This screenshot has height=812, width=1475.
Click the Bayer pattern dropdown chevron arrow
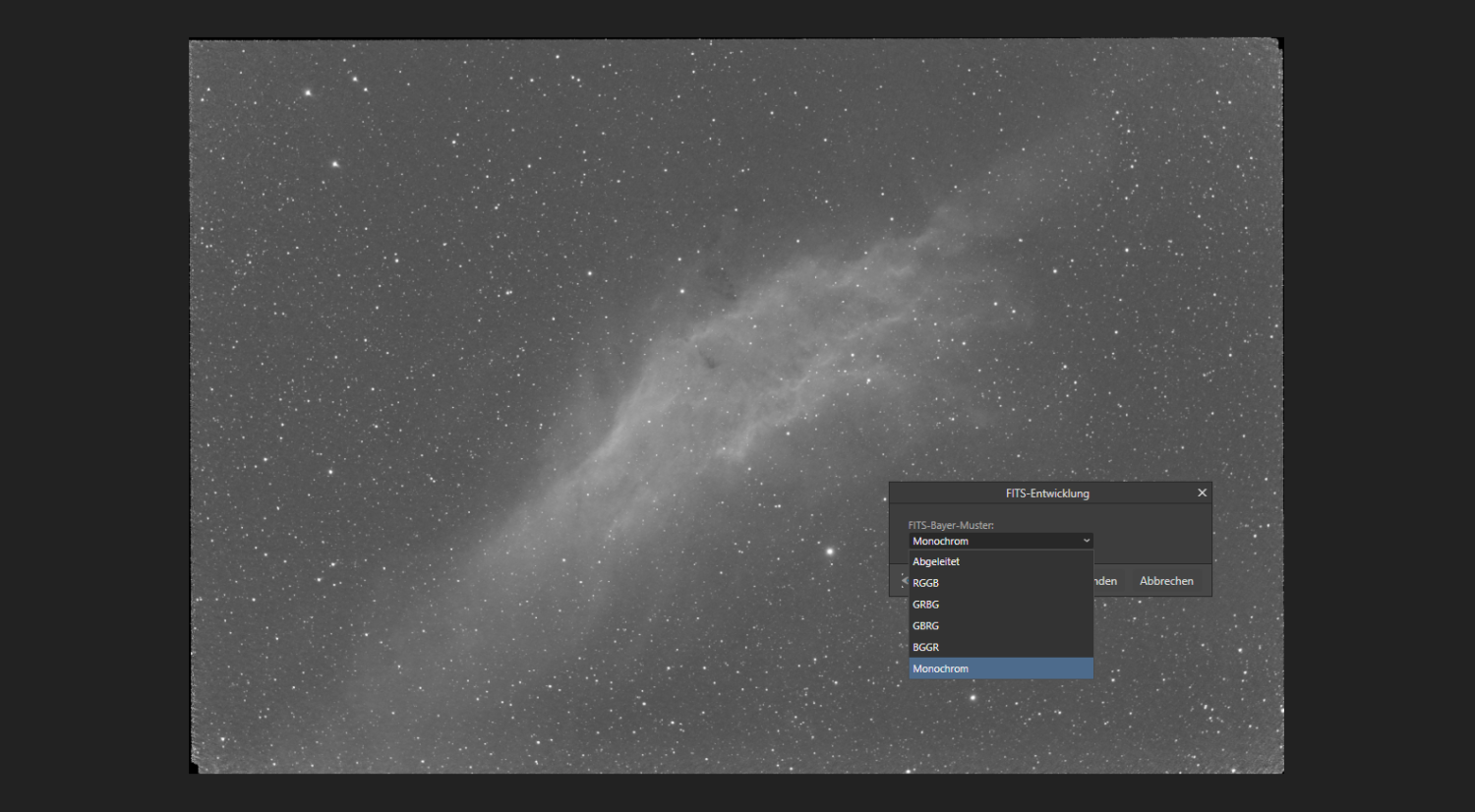click(1086, 541)
